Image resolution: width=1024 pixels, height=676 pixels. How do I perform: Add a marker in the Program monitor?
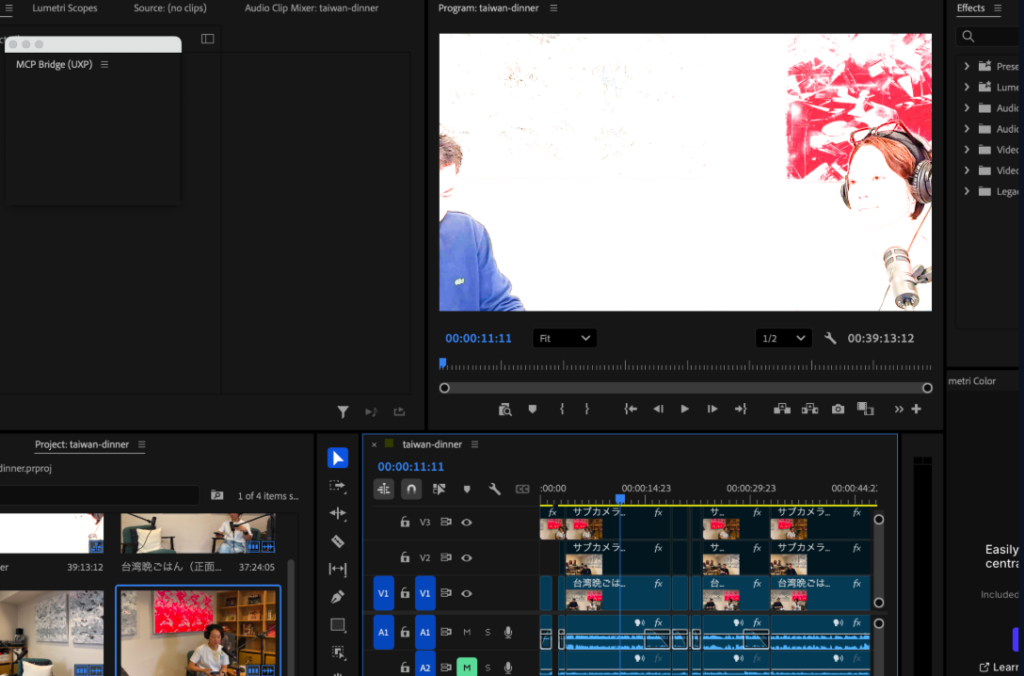point(532,409)
